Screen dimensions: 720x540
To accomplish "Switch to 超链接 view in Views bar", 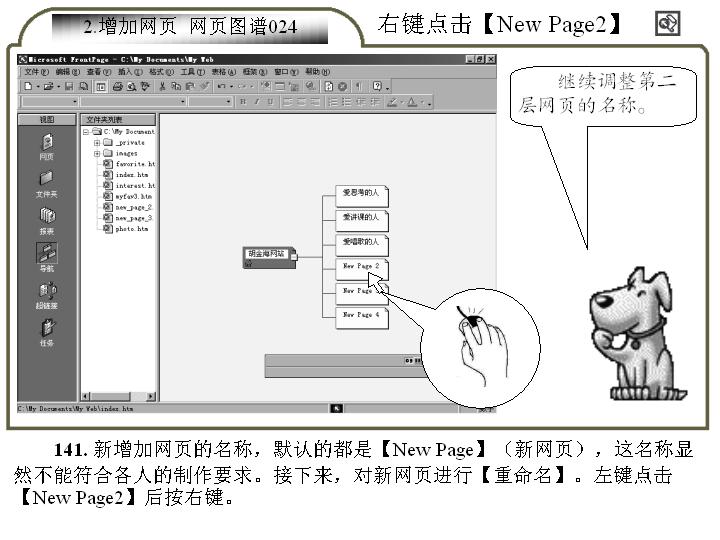I will [47, 295].
